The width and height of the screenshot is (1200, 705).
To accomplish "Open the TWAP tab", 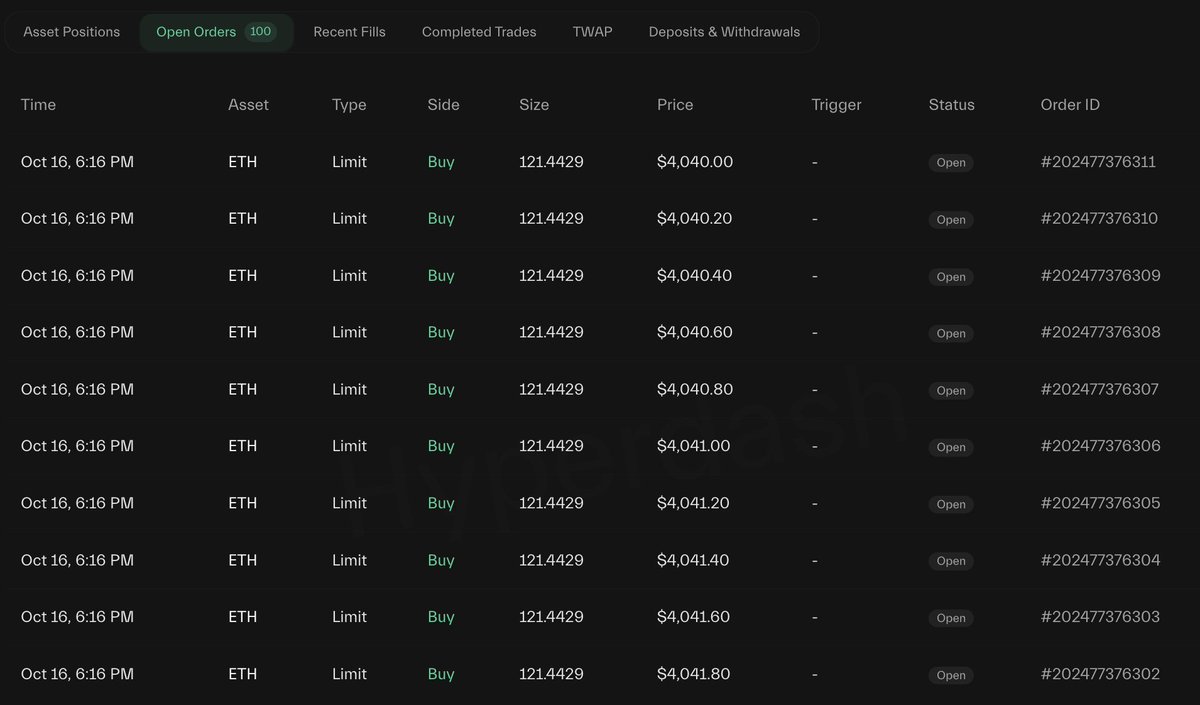I will [x=592, y=32].
